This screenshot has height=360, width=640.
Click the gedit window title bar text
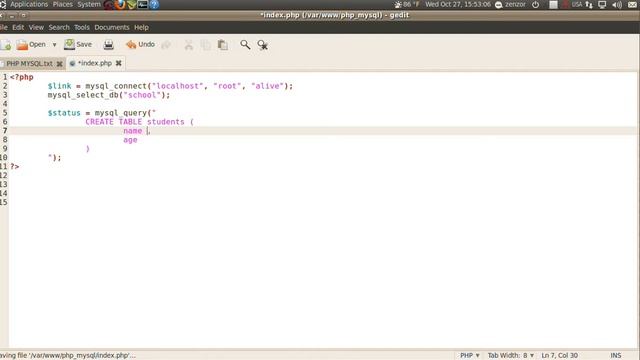[334, 15]
